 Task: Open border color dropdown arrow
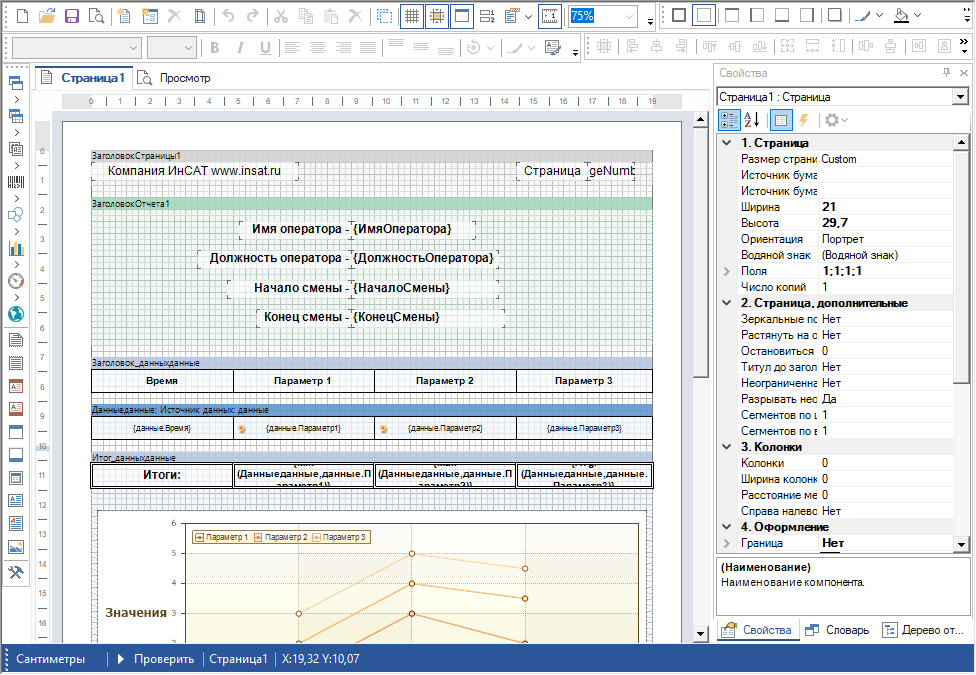[x=880, y=15]
